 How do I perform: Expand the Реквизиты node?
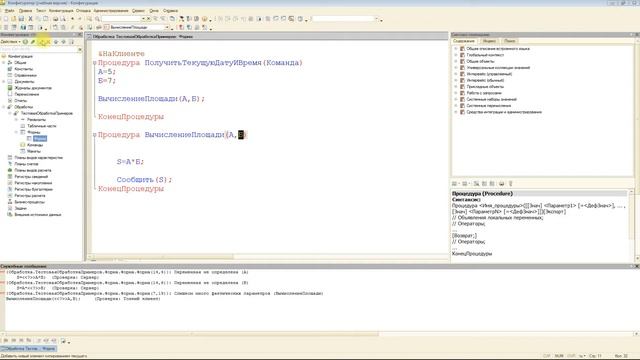tap(16, 120)
